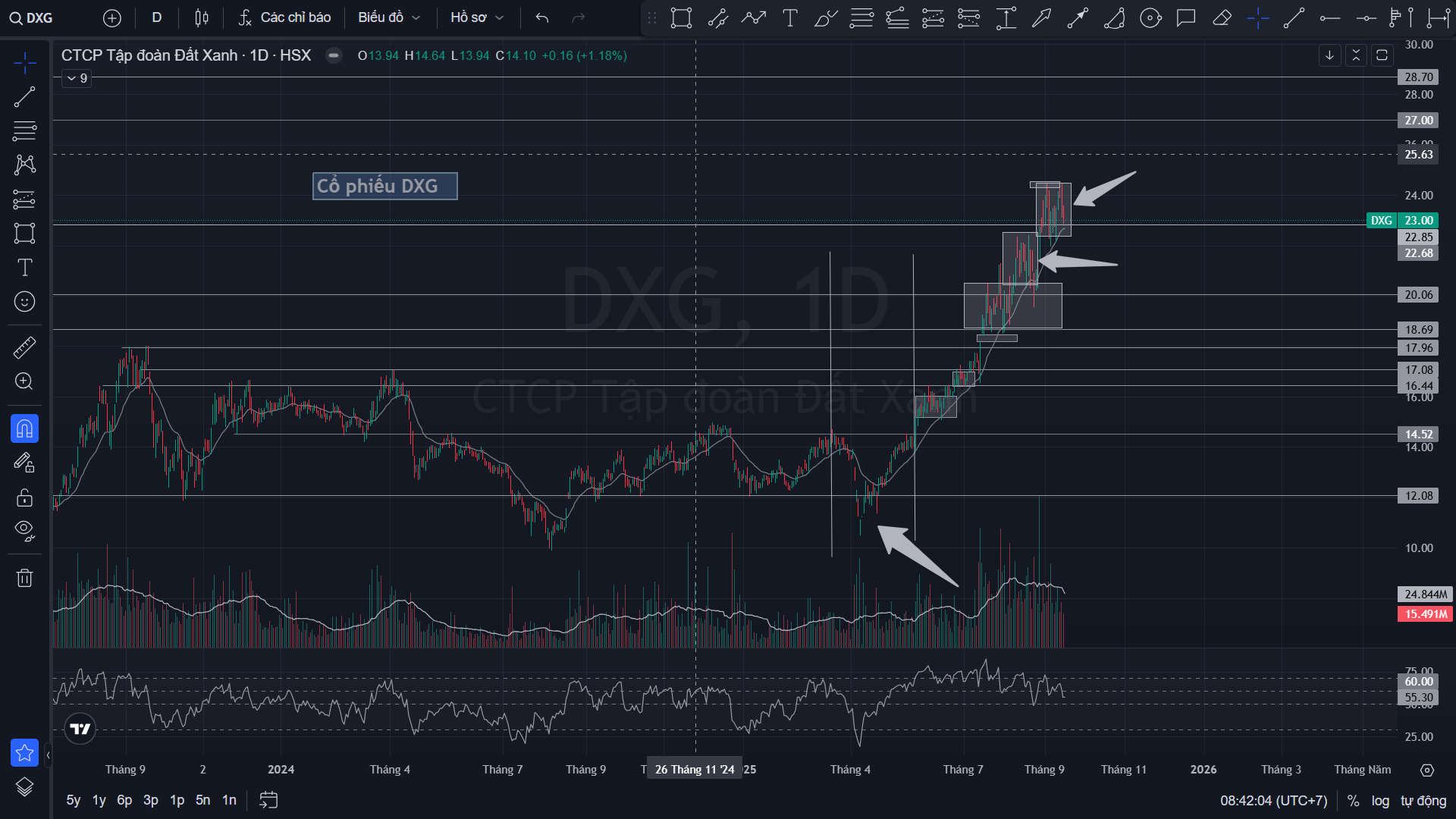Select the D timeframe interval
The image size is (1456, 819).
tap(157, 17)
